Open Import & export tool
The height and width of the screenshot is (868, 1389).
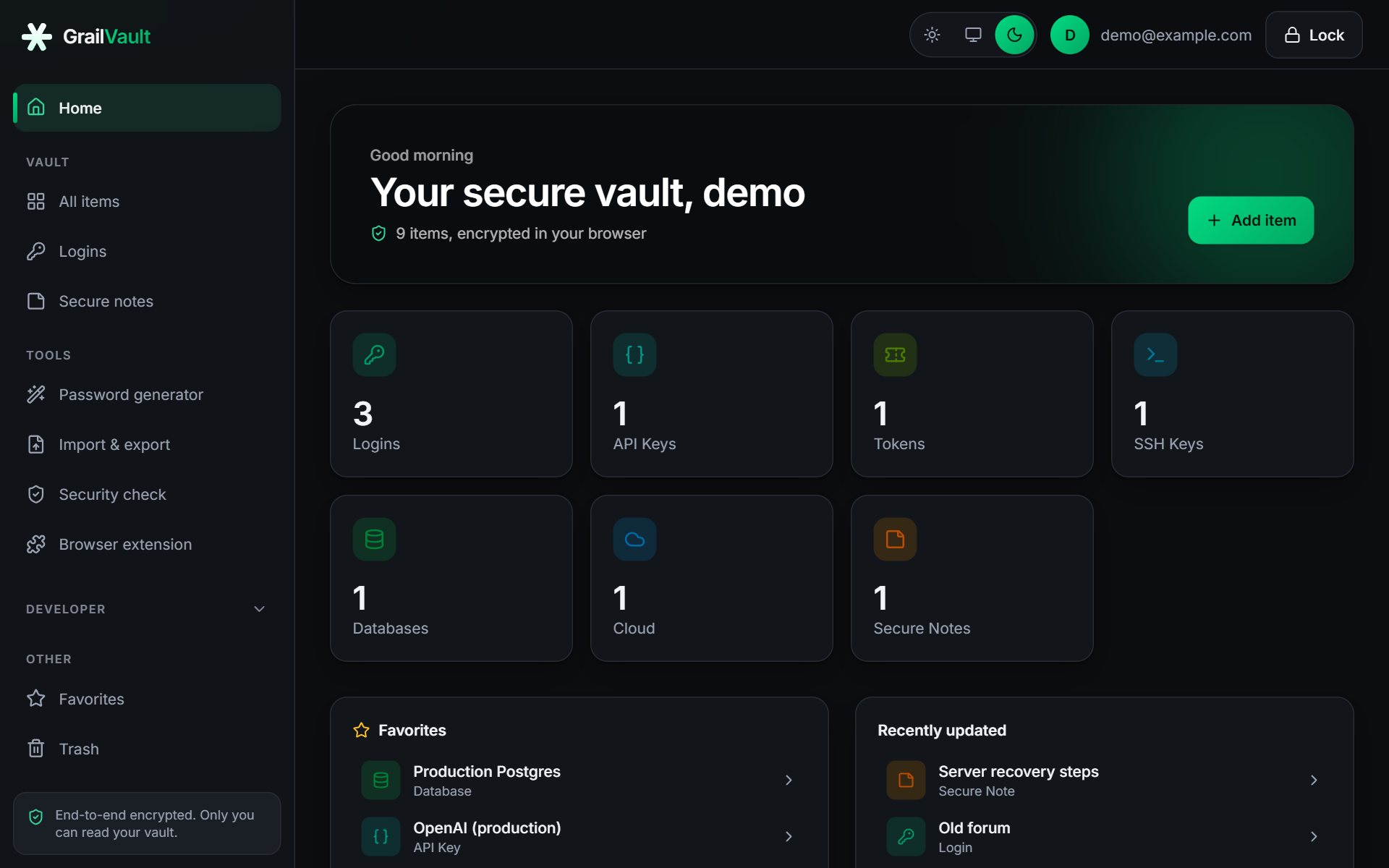point(147,444)
